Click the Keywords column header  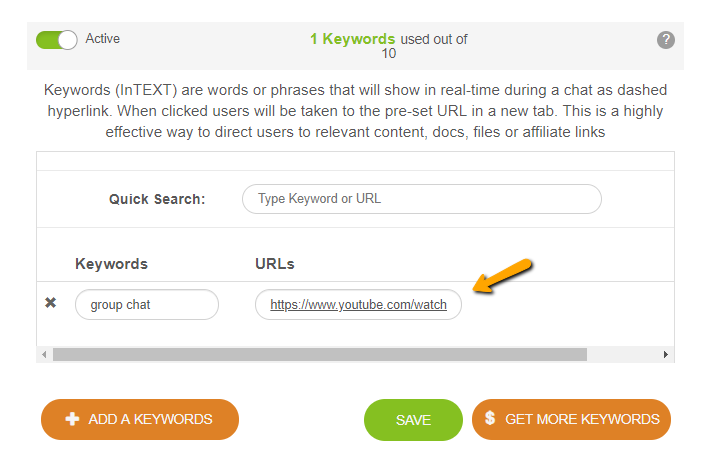click(111, 264)
